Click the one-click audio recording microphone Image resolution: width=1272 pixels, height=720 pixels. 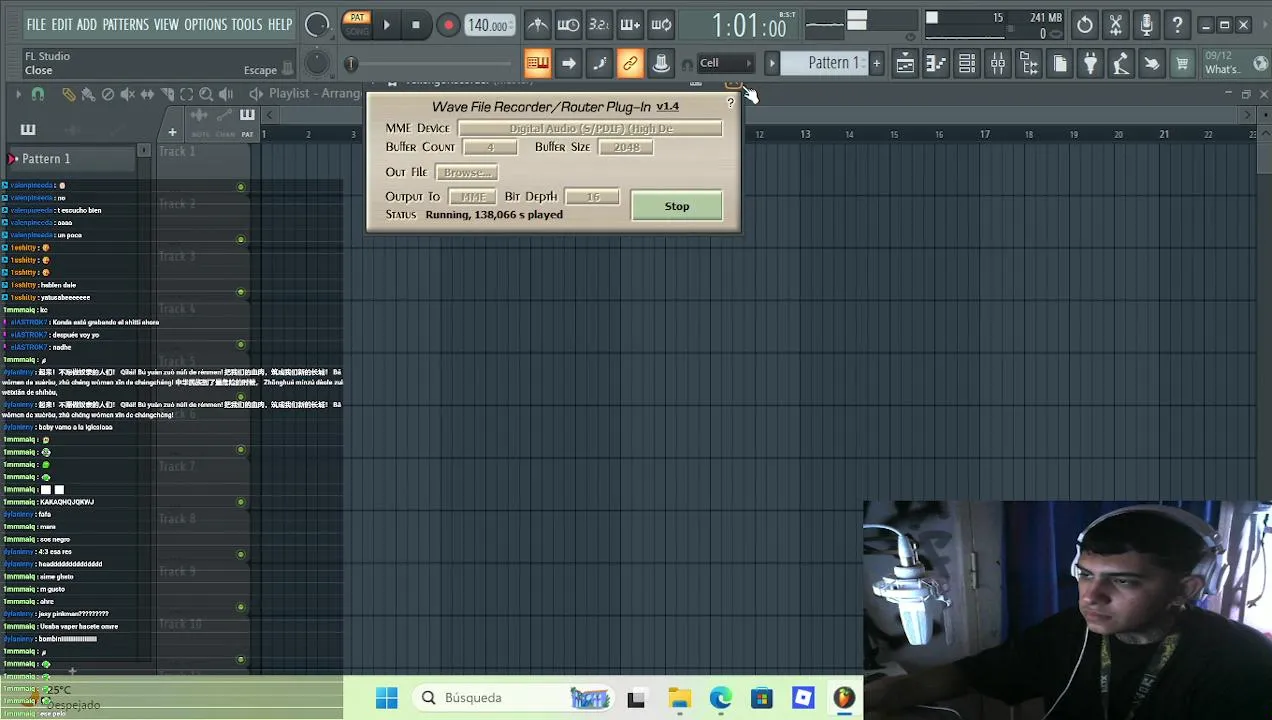coord(1147,25)
